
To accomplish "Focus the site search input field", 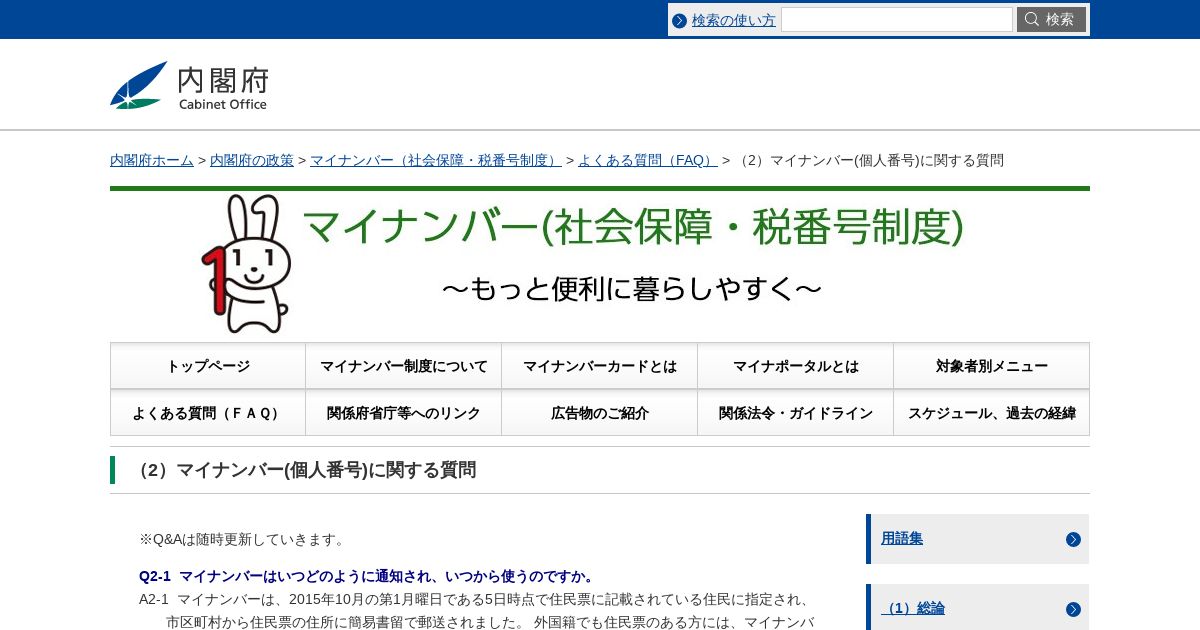I will (897, 20).
